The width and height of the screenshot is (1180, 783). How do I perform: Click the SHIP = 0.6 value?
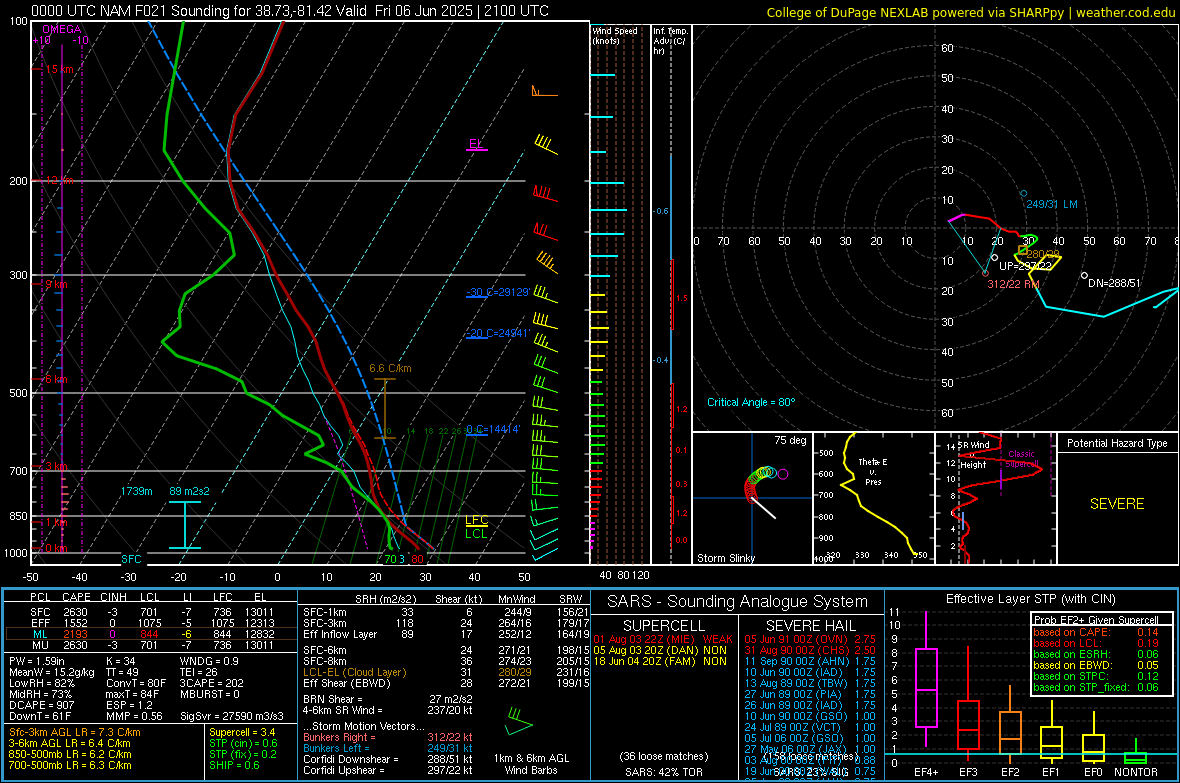pos(234,765)
